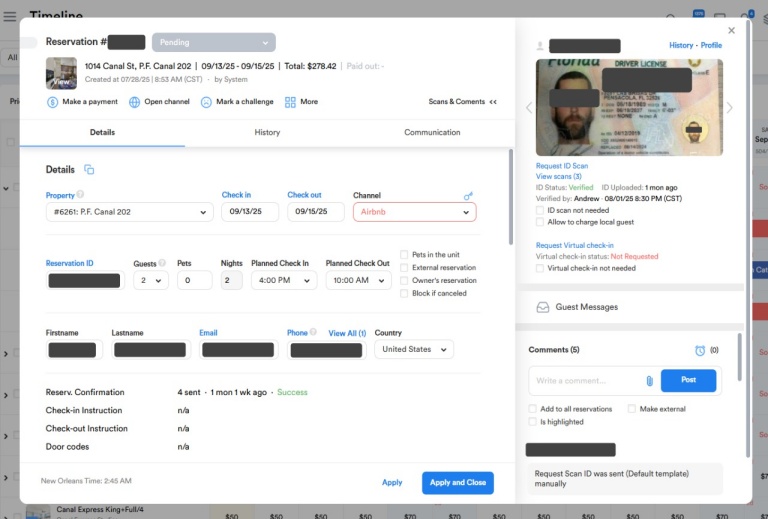768x519 pixels.
Task: Switch to the History tab
Action: tap(267, 132)
